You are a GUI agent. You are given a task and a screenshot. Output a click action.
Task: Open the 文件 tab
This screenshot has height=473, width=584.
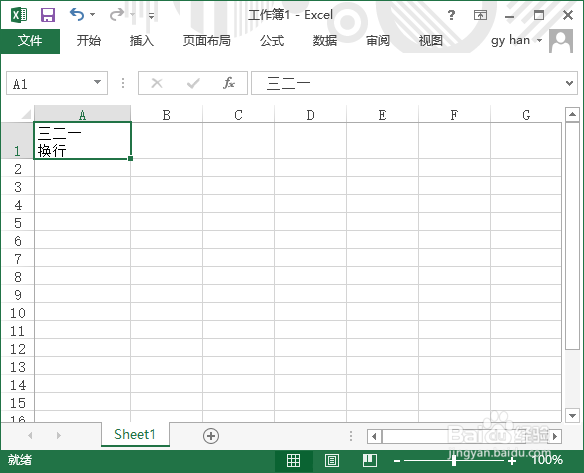pos(30,41)
